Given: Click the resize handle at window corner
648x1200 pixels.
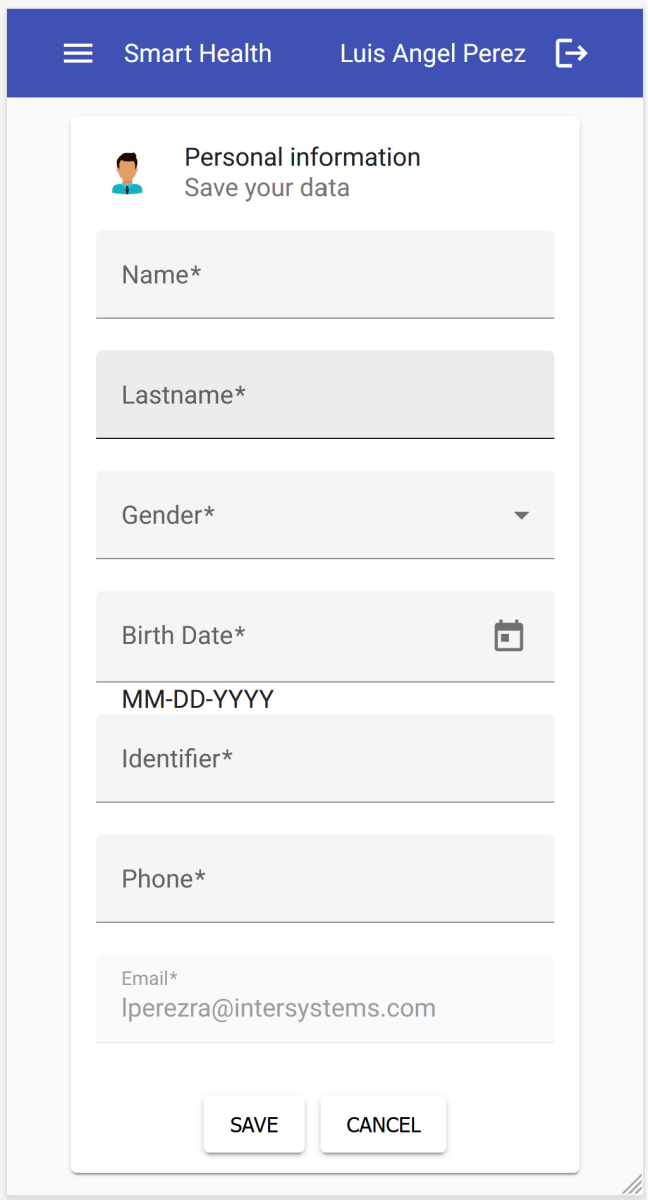Looking at the screenshot, I should pos(633,1185).
